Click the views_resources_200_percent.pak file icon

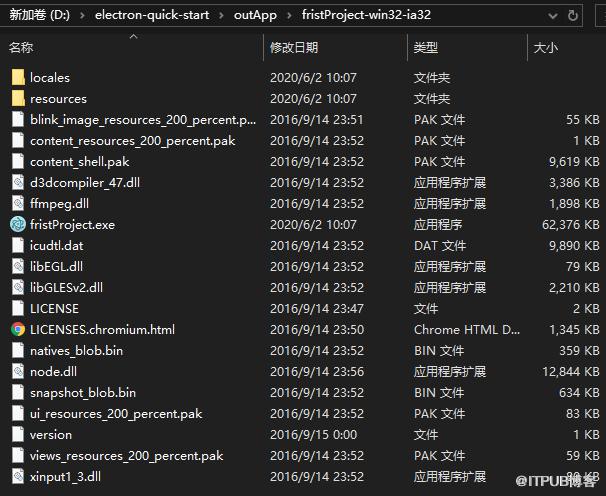[x=18, y=455]
